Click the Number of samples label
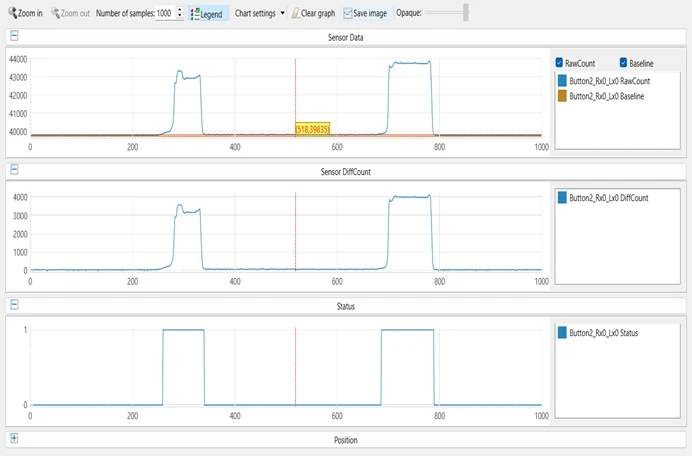This screenshot has height=456, width=692. coord(125,13)
